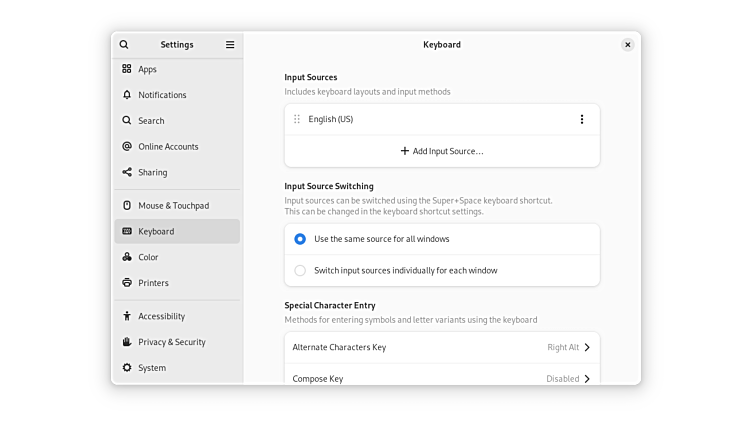Select 'Switch input sources individually for each window'
The width and height of the screenshot is (752, 423).
(300, 270)
